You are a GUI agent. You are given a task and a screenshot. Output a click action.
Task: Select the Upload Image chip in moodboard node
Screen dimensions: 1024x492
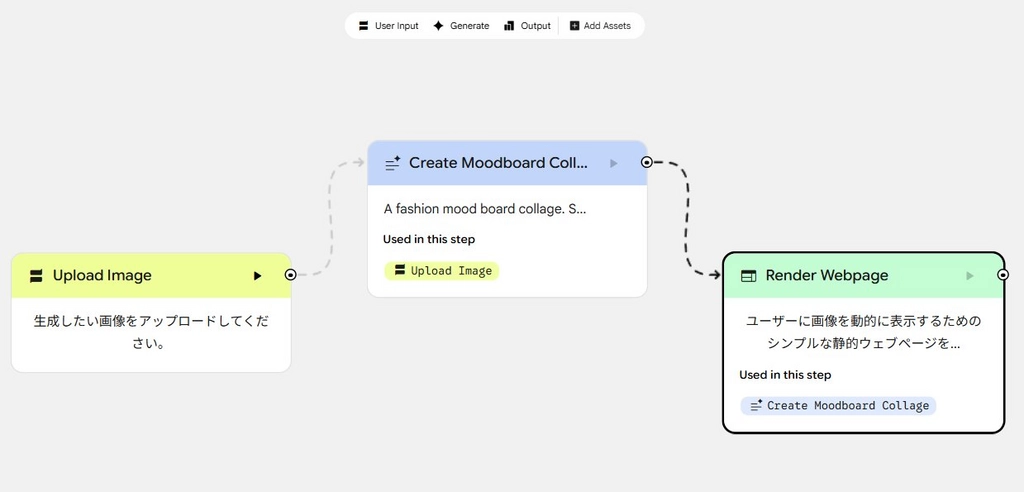[x=442, y=270]
